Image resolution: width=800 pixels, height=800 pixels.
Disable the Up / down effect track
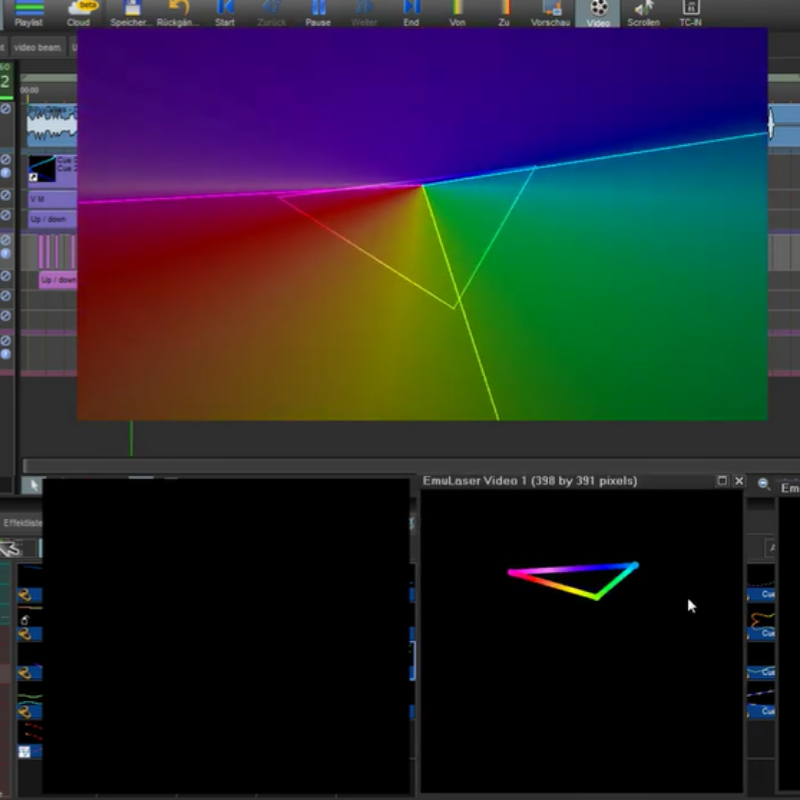(7, 216)
